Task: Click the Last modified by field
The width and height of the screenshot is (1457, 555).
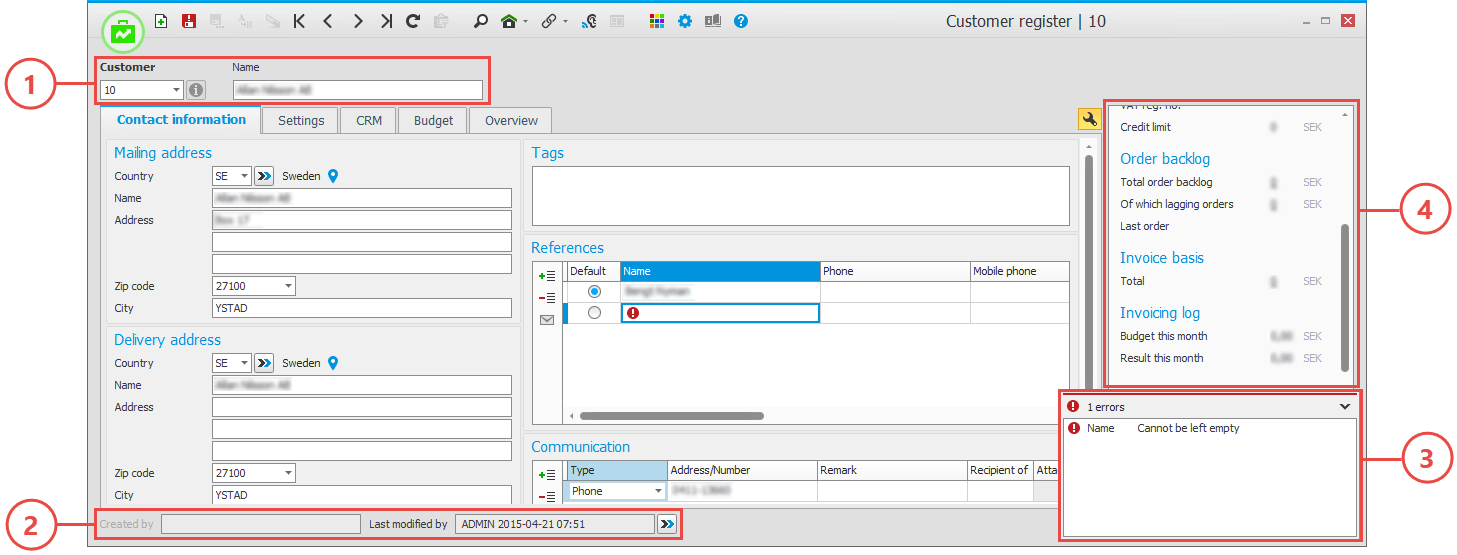Action: coord(554,524)
